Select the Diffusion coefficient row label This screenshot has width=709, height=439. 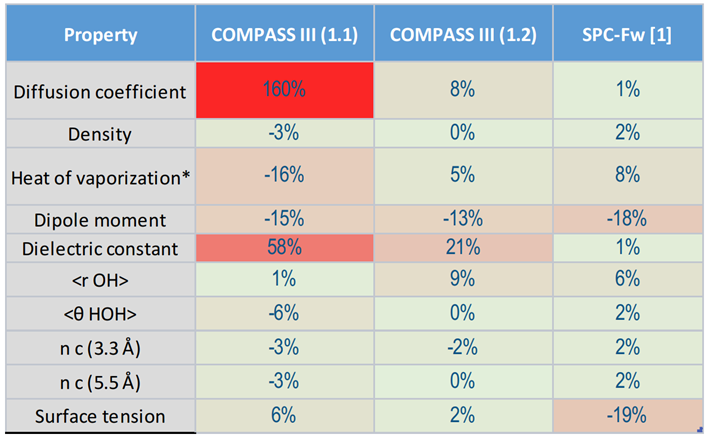click(99, 91)
